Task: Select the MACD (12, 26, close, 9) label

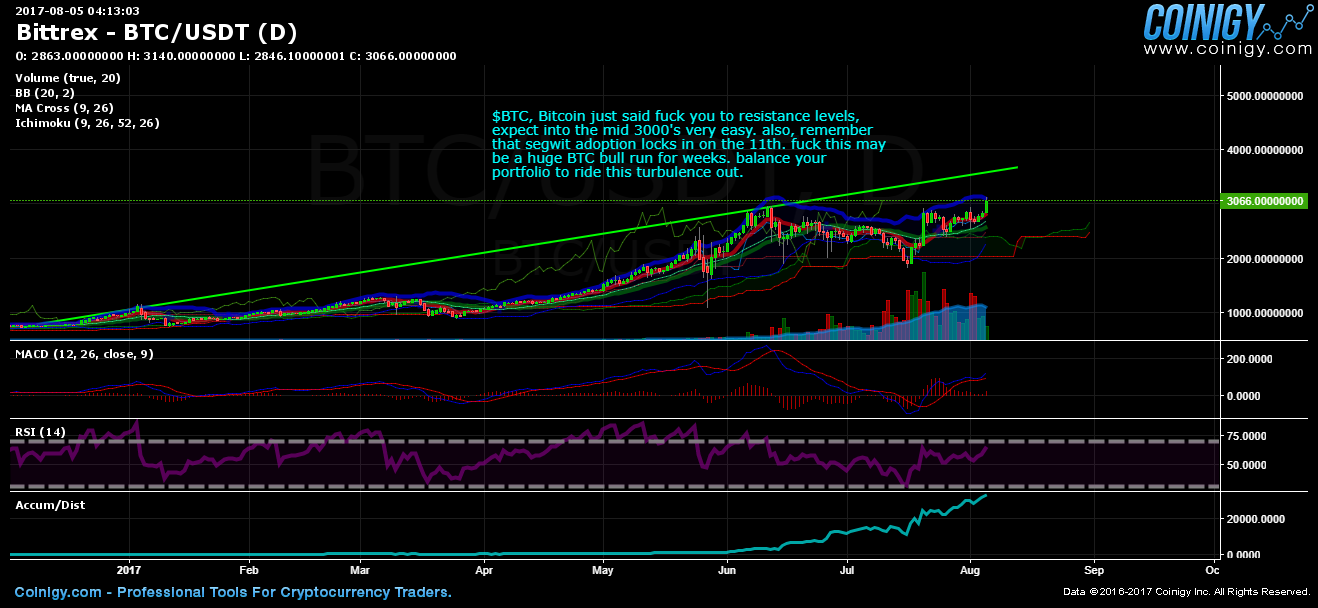Action: point(84,354)
